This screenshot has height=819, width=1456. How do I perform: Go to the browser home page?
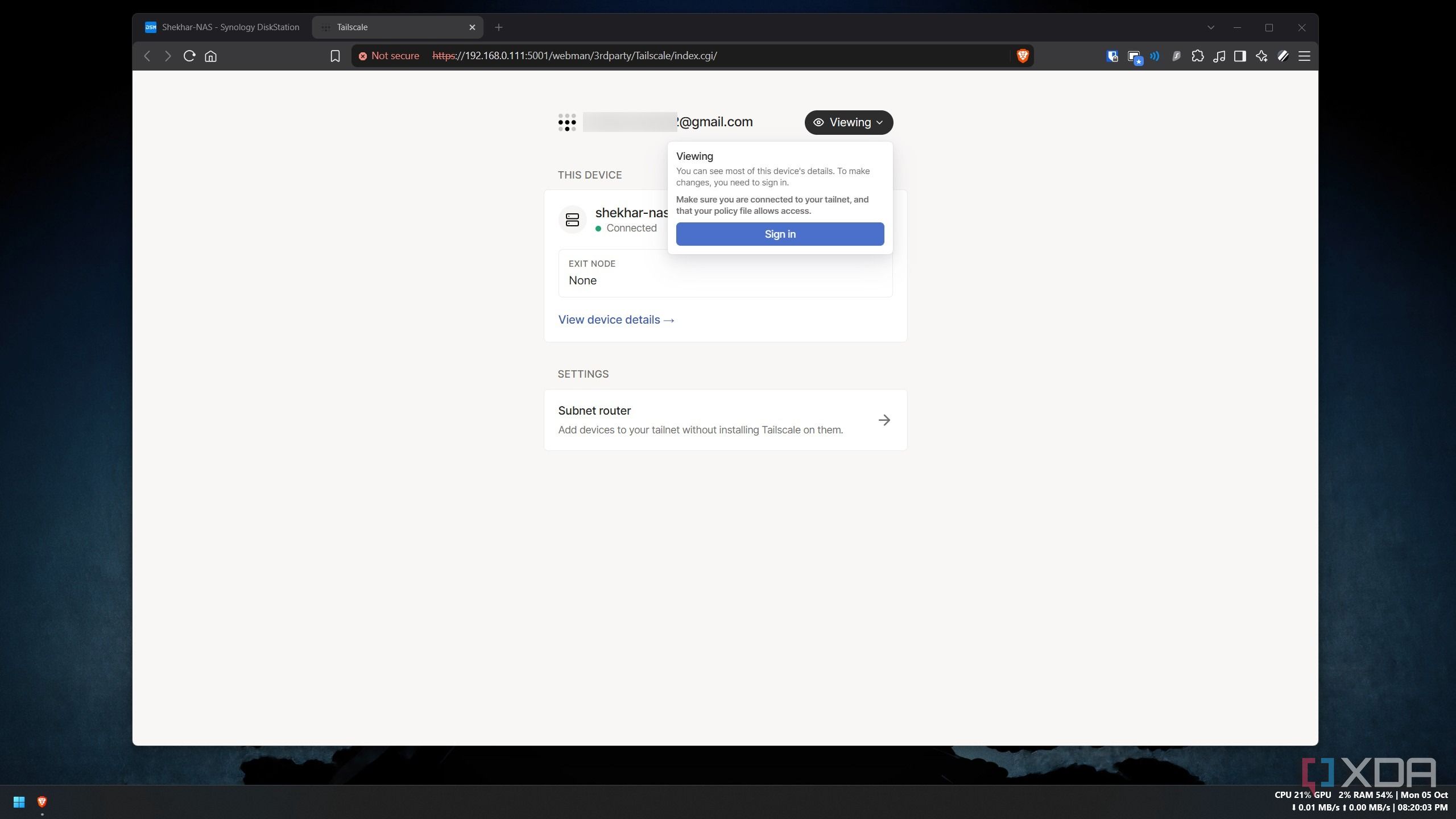point(211,56)
